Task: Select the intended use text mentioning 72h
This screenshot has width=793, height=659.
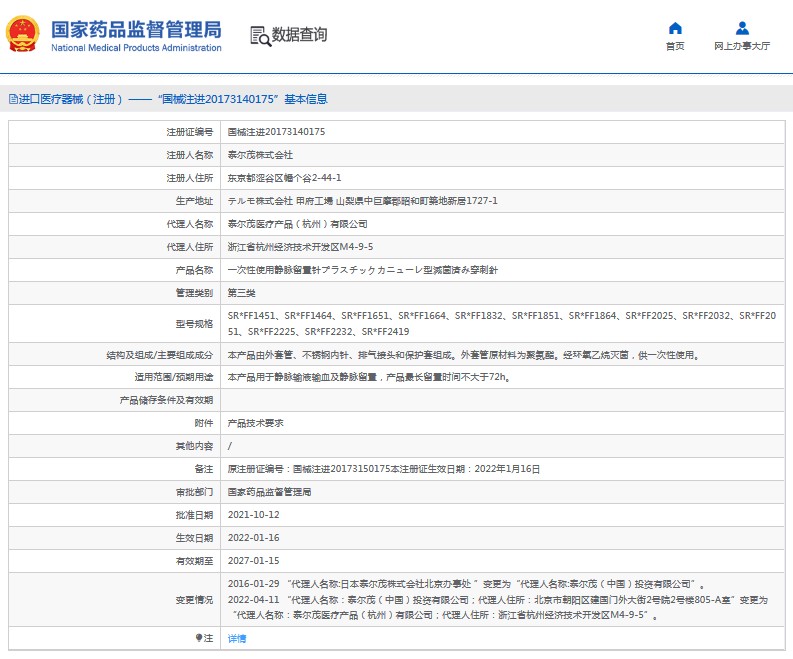Action: click(x=369, y=377)
